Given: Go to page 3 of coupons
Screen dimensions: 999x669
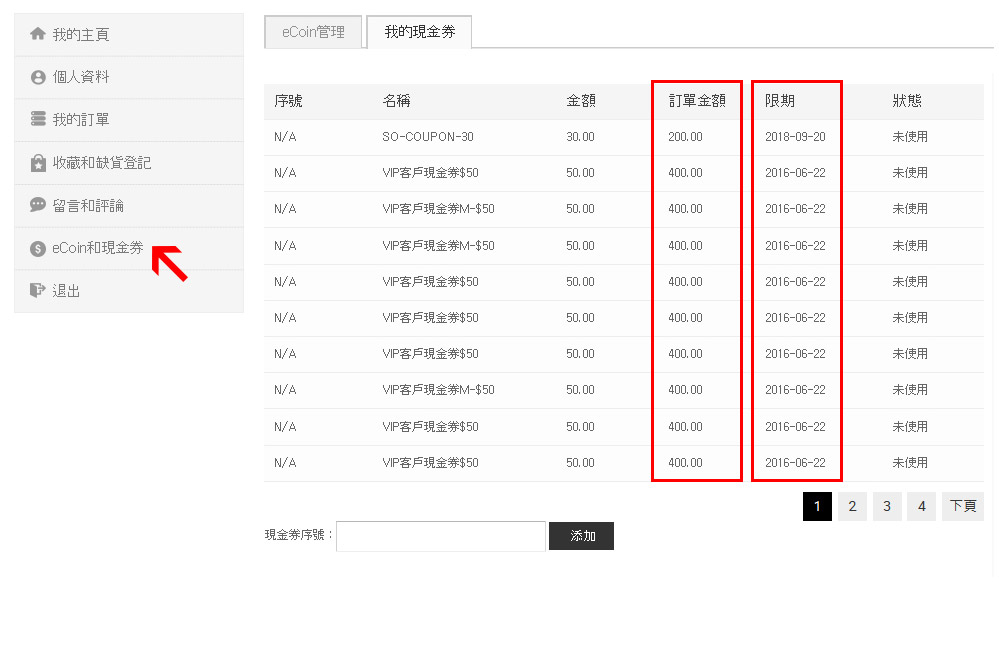Looking at the screenshot, I should pyautogui.click(x=886, y=506).
